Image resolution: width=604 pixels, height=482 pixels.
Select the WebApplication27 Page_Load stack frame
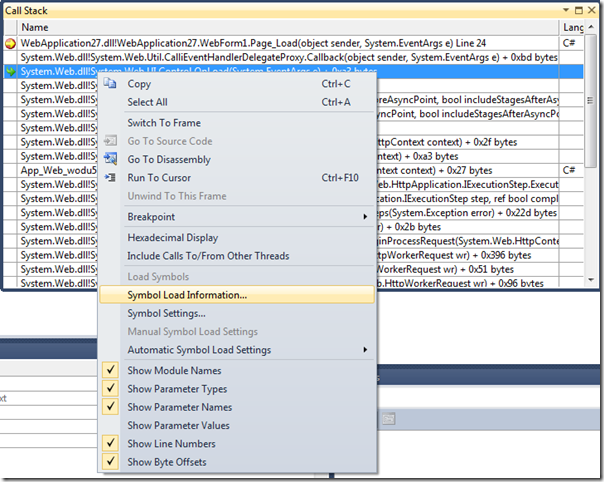click(x=288, y=43)
